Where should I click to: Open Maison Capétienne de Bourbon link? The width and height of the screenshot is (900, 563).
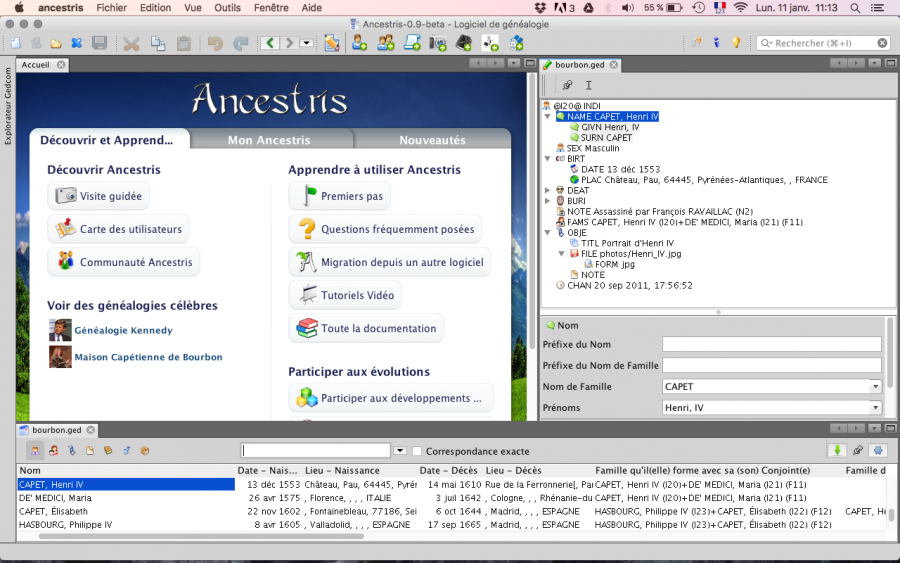coord(149,357)
